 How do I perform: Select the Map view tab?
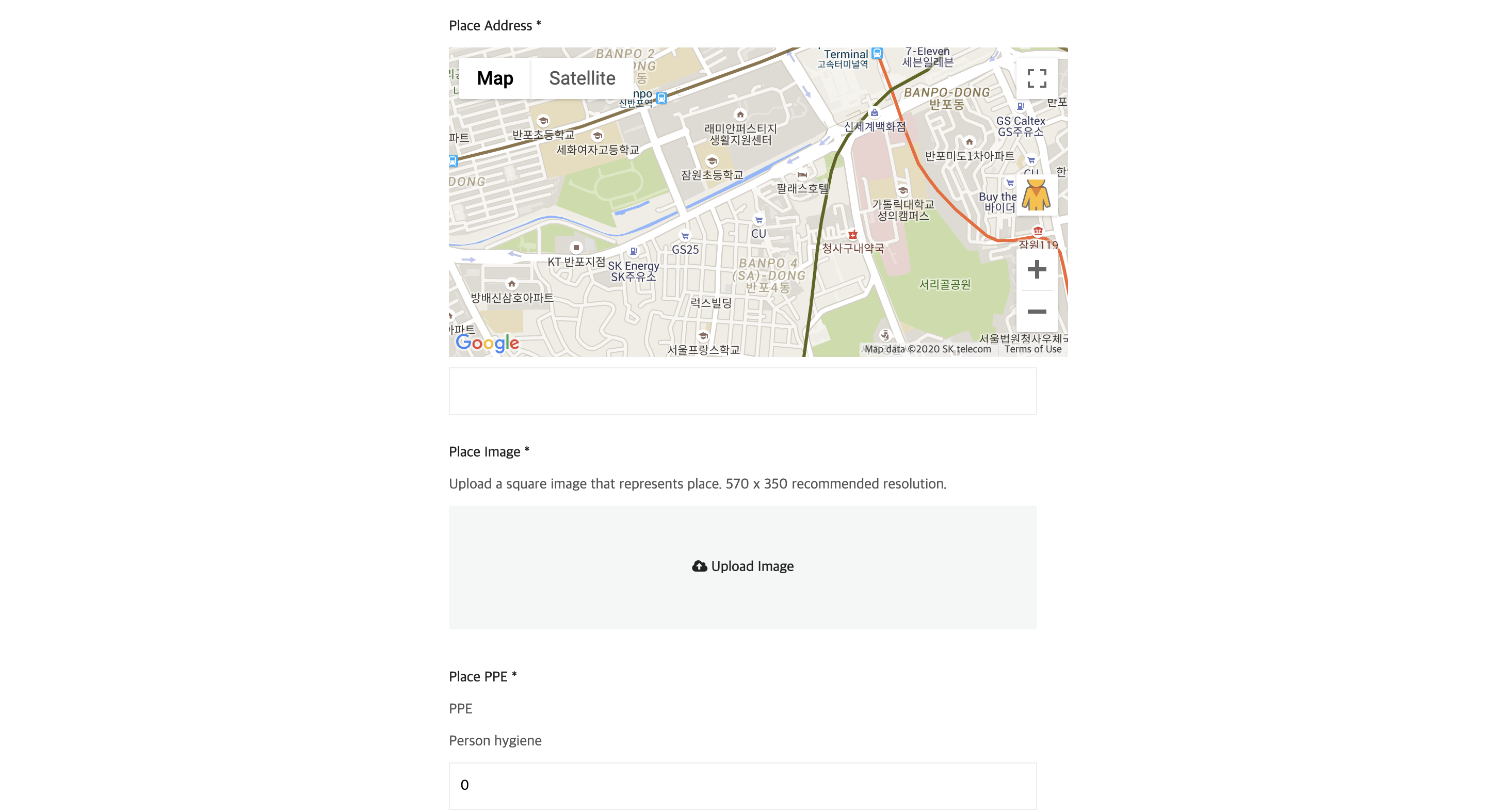pyautogui.click(x=494, y=78)
